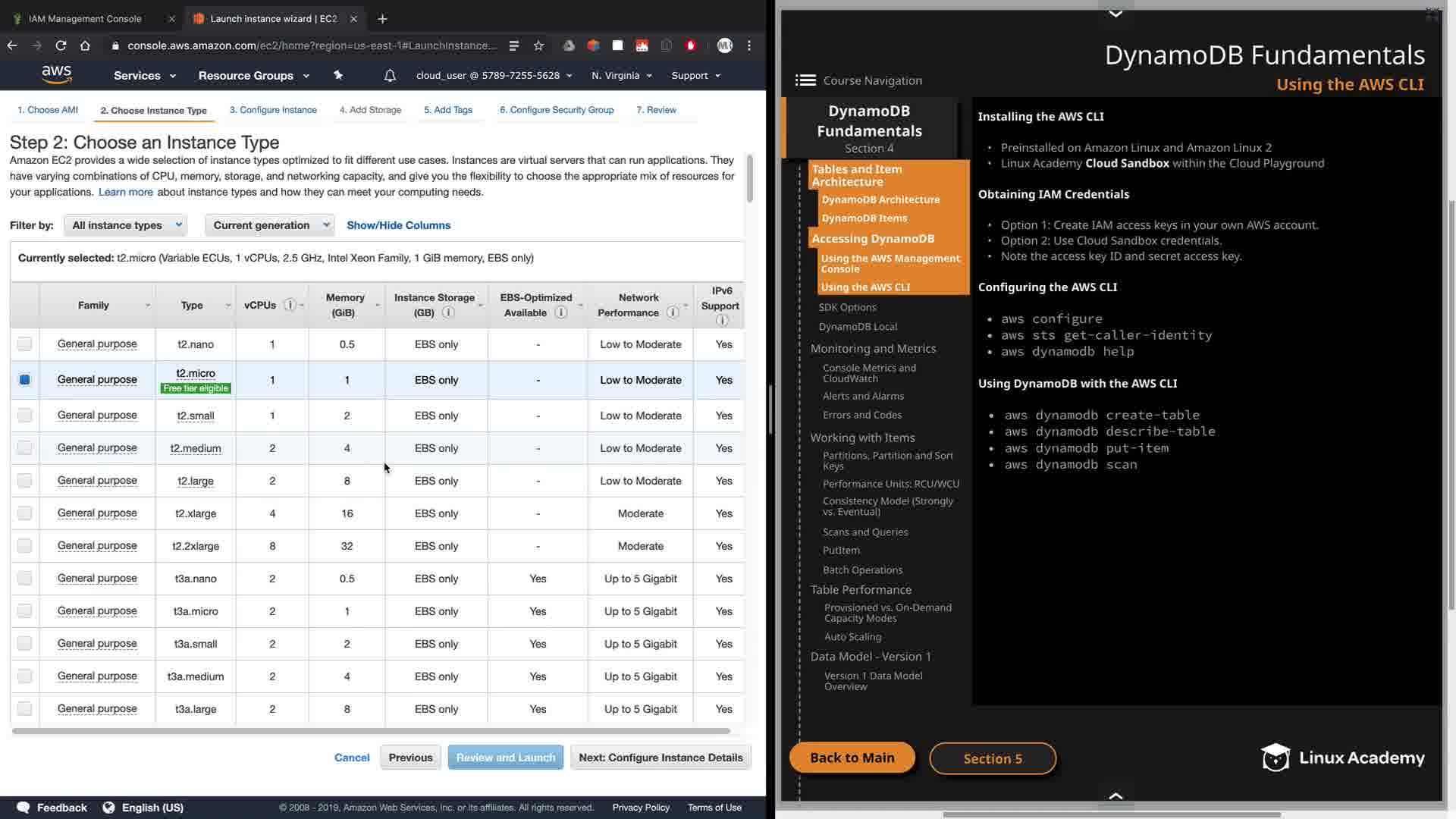Go to the 3. Configure Instance tab
The width and height of the screenshot is (1456, 819).
click(x=273, y=110)
